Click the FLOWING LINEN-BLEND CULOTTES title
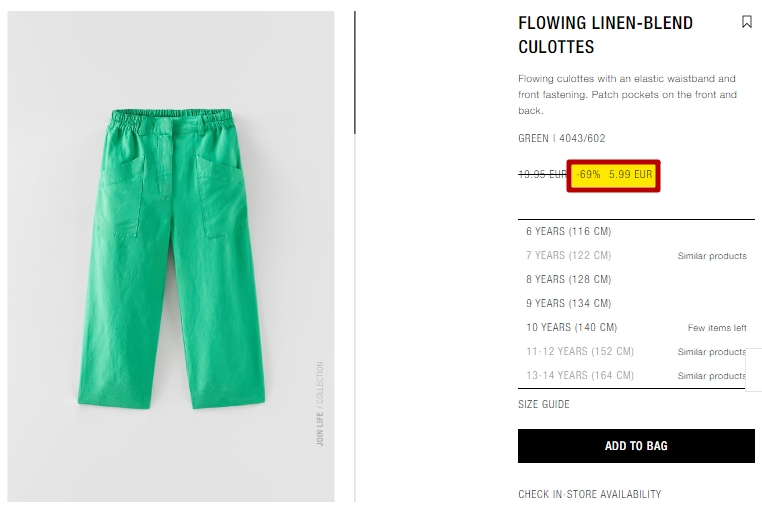This screenshot has height=509, width=762. coord(606,35)
